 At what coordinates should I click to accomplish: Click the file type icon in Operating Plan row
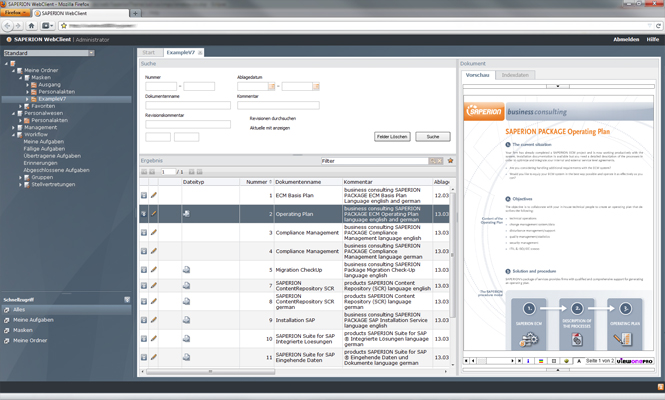[186, 214]
